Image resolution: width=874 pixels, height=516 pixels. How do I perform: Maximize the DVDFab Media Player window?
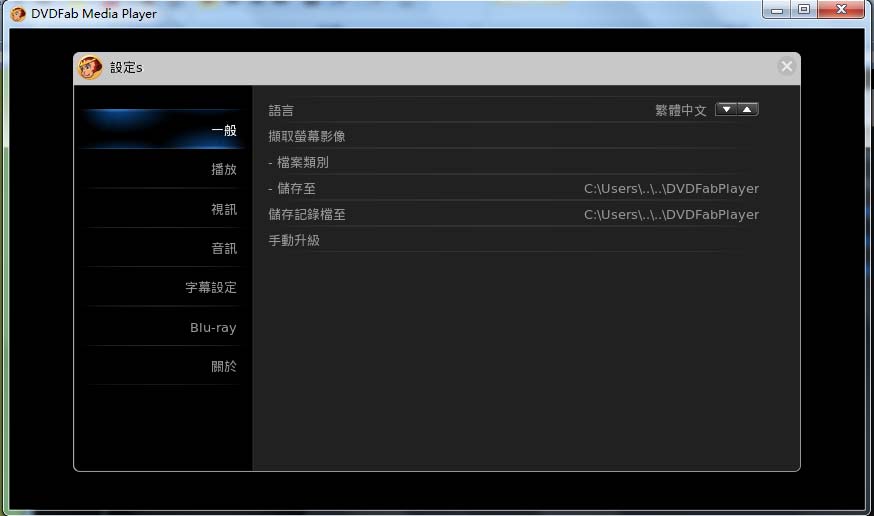pos(804,9)
